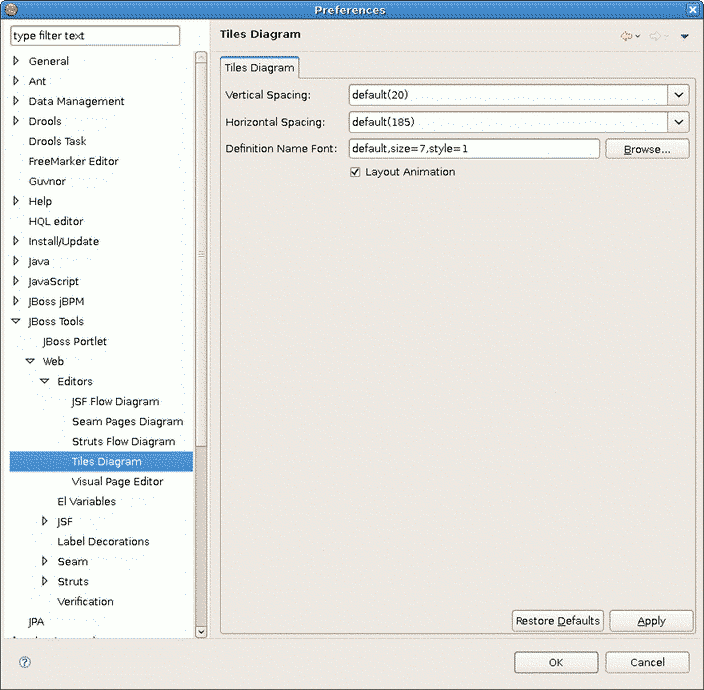This screenshot has width=704, height=690.
Task: Click the type filter text field
Action: coord(95,36)
